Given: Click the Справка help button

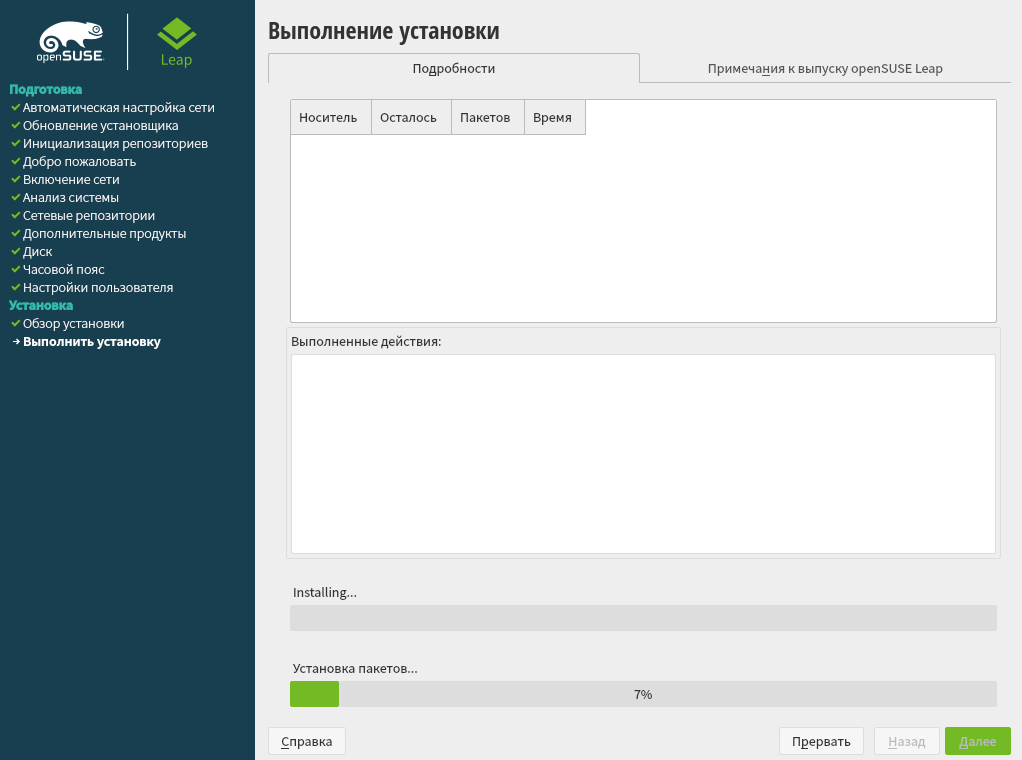Looking at the screenshot, I should (x=307, y=741).
